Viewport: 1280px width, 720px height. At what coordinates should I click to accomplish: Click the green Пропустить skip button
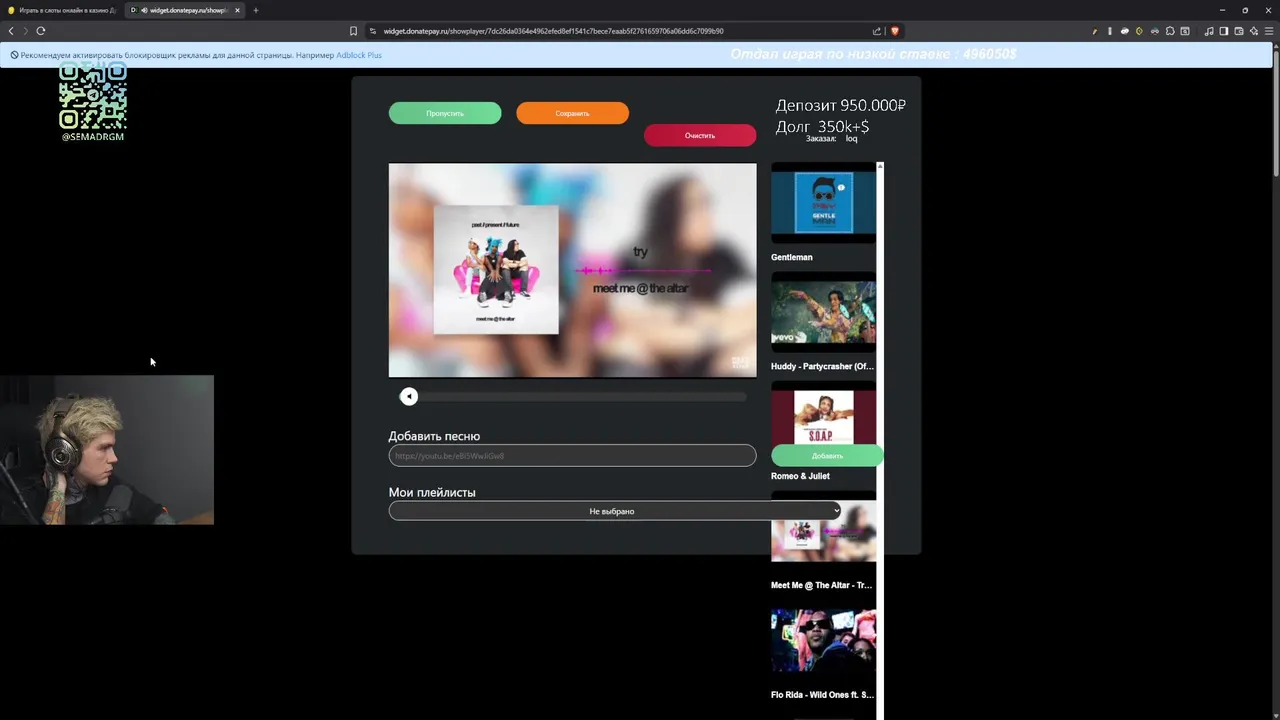[445, 113]
